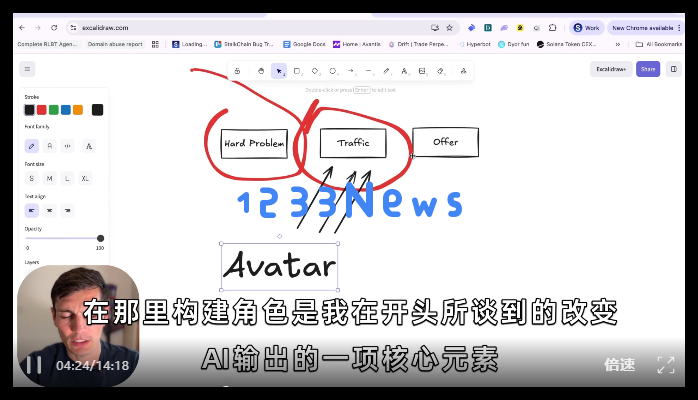698x400 pixels.
Task: Open the current stroke color picker
Action: click(x=97, y=109)
